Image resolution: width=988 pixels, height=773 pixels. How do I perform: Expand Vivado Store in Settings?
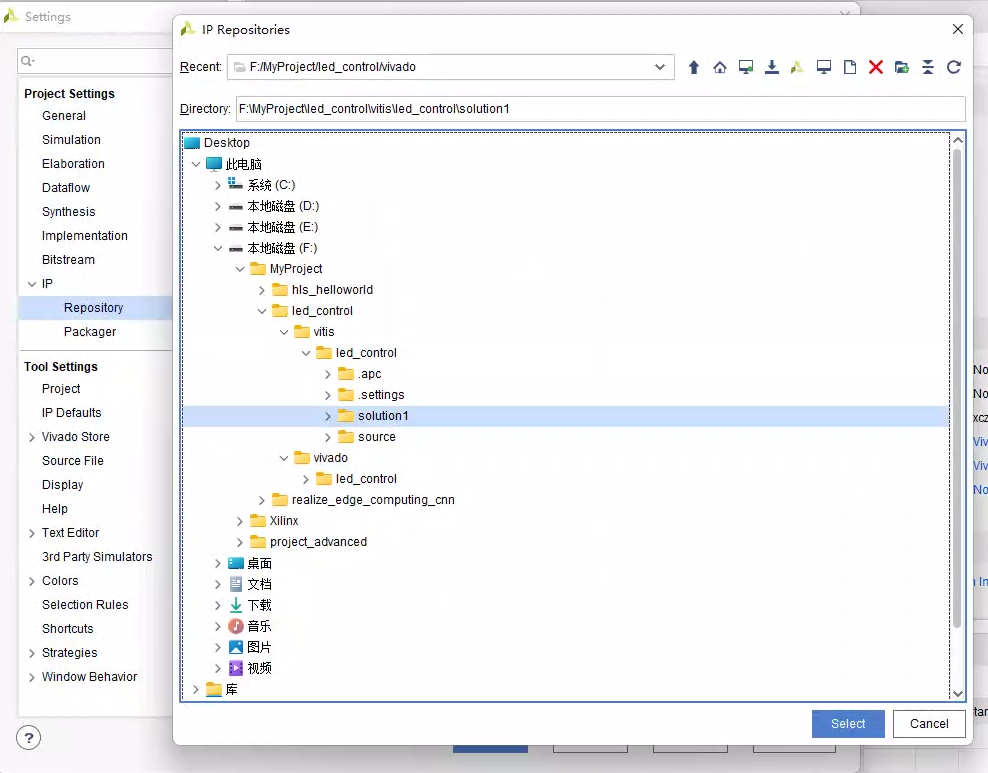tap(32, 437)
